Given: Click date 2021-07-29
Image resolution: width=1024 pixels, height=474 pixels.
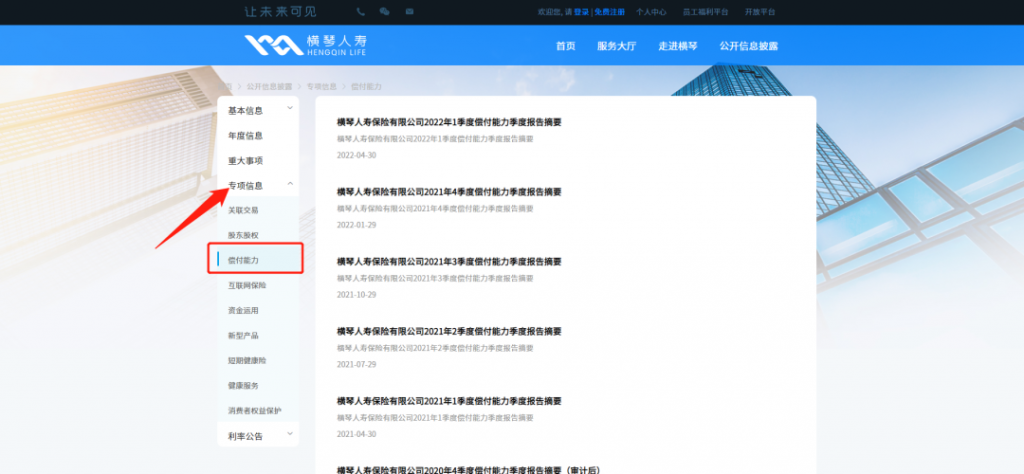Looking at the screenshot, I should [357, 364].
